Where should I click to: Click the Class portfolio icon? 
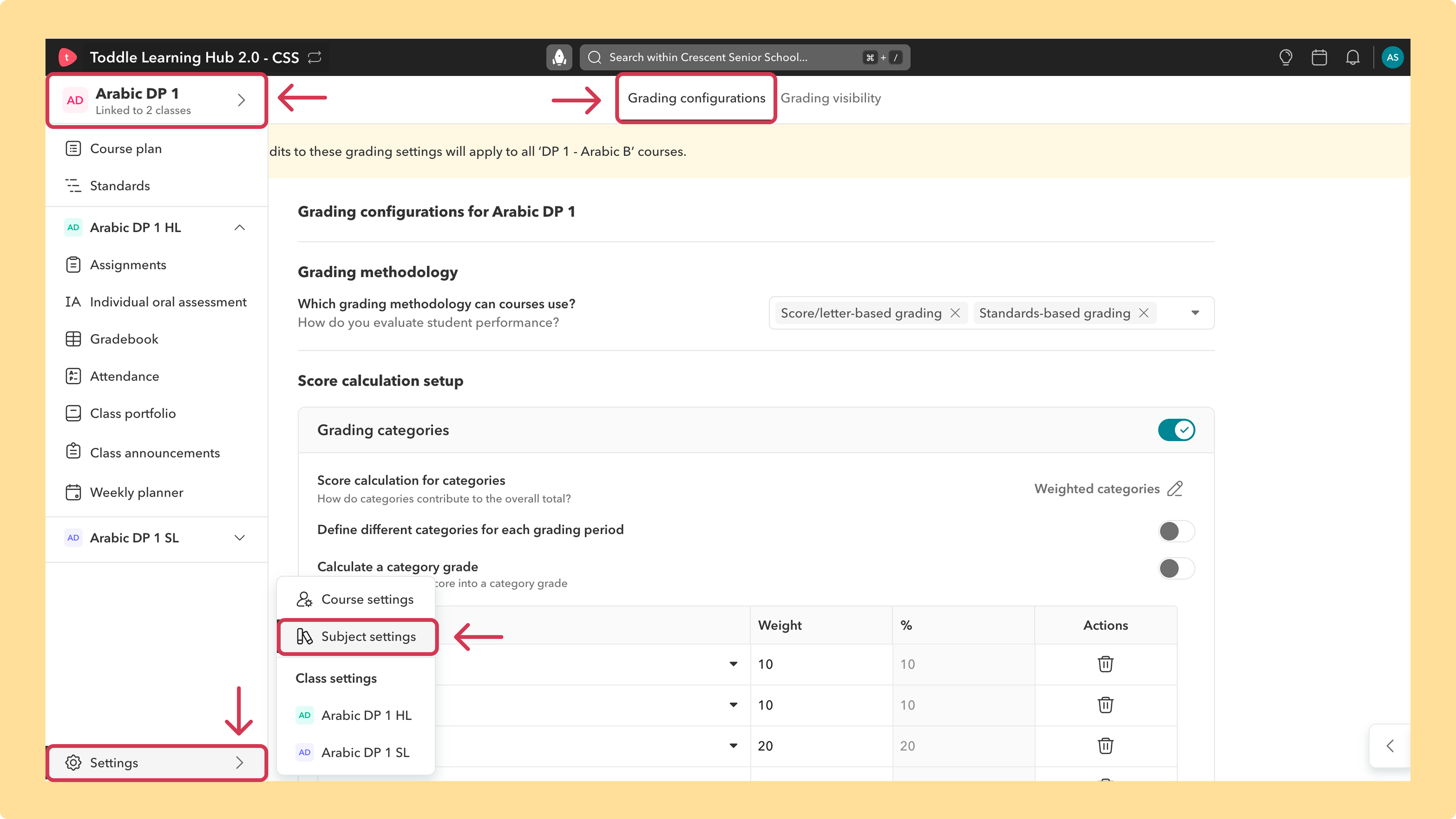(x=73, y=413)
